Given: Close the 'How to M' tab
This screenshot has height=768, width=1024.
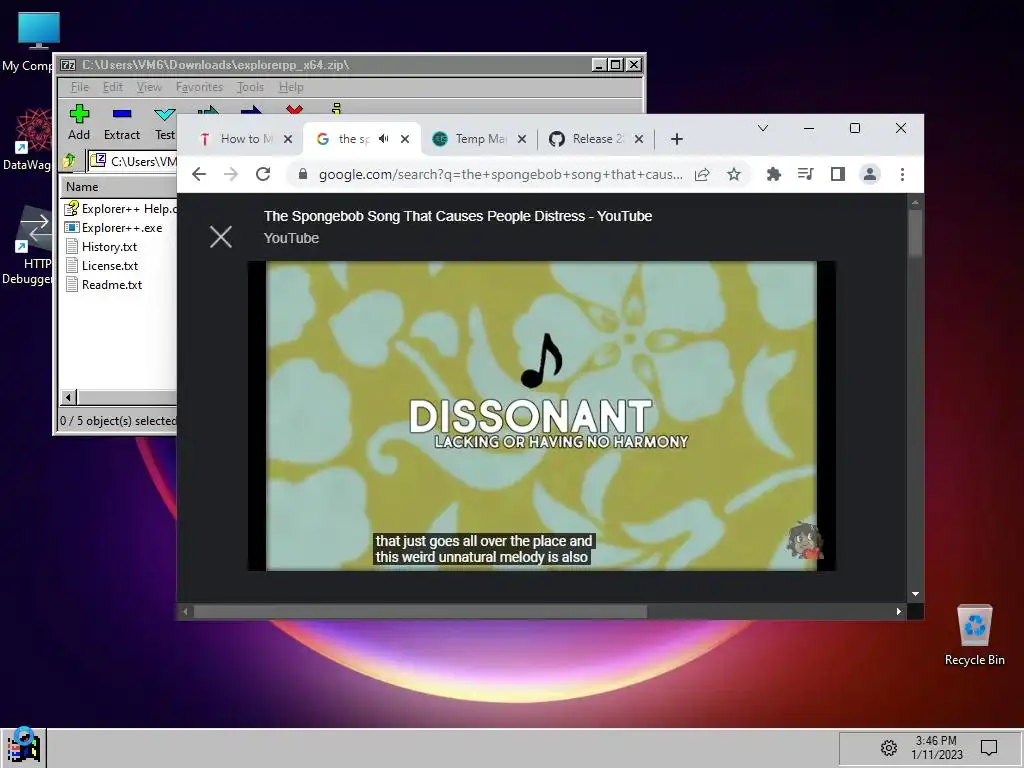Looking at the screenshot, I should [x=288, y=139].
